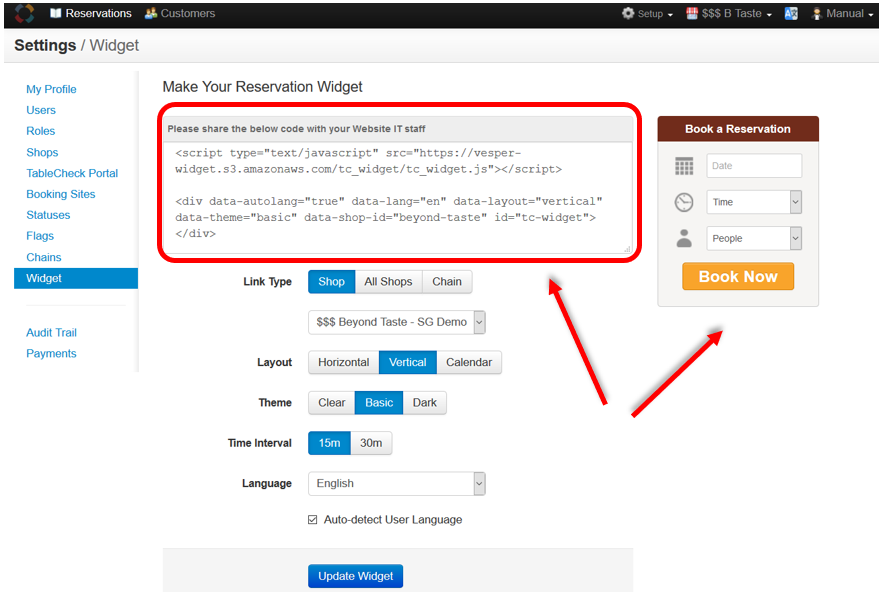Viewport: 884px width, 592px height.
Task: Expand the Manual user menu
Action: (842, 14)
